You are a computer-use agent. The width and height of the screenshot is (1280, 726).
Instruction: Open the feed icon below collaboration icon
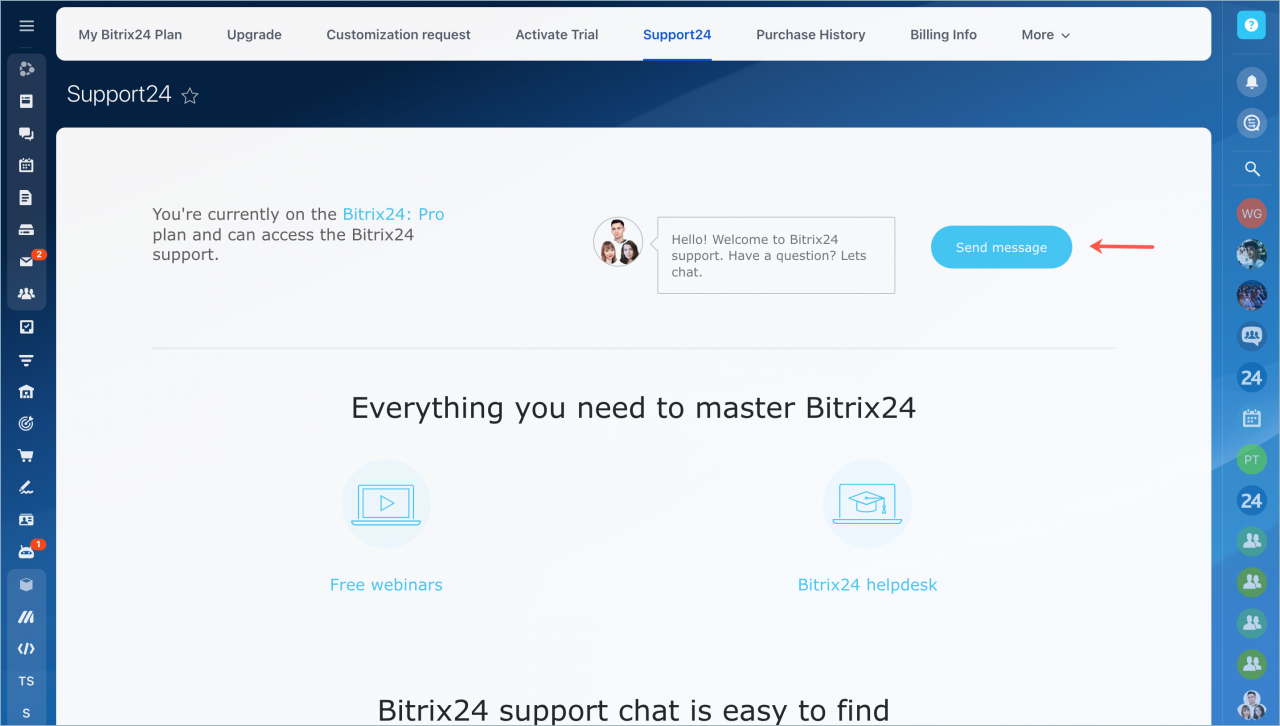coord(27,101)
